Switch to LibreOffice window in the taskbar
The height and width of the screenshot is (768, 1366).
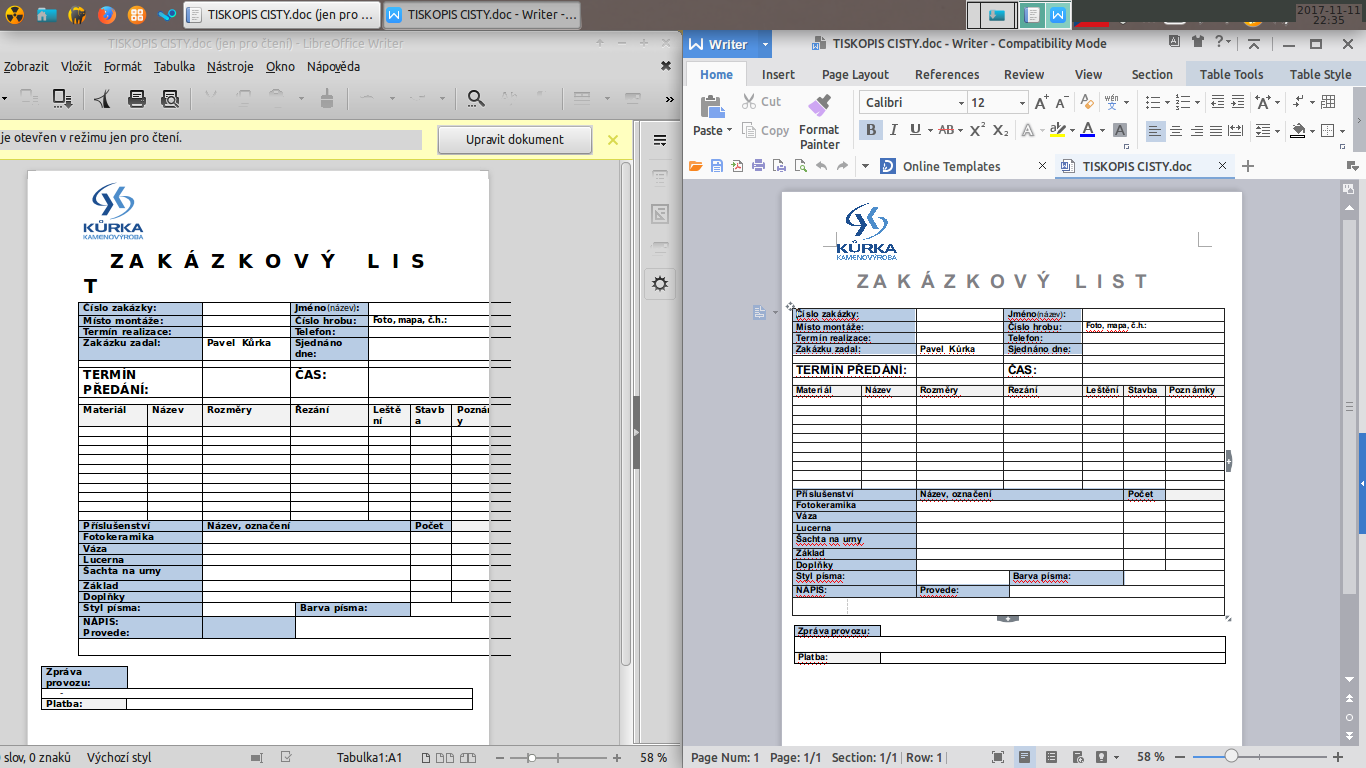[281, 15]
